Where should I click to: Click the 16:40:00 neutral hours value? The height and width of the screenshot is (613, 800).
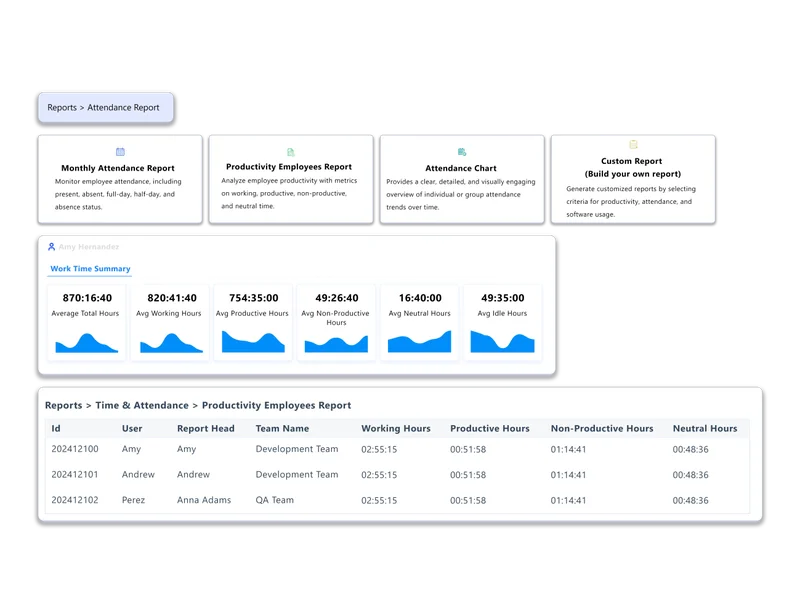pos(420,298)
